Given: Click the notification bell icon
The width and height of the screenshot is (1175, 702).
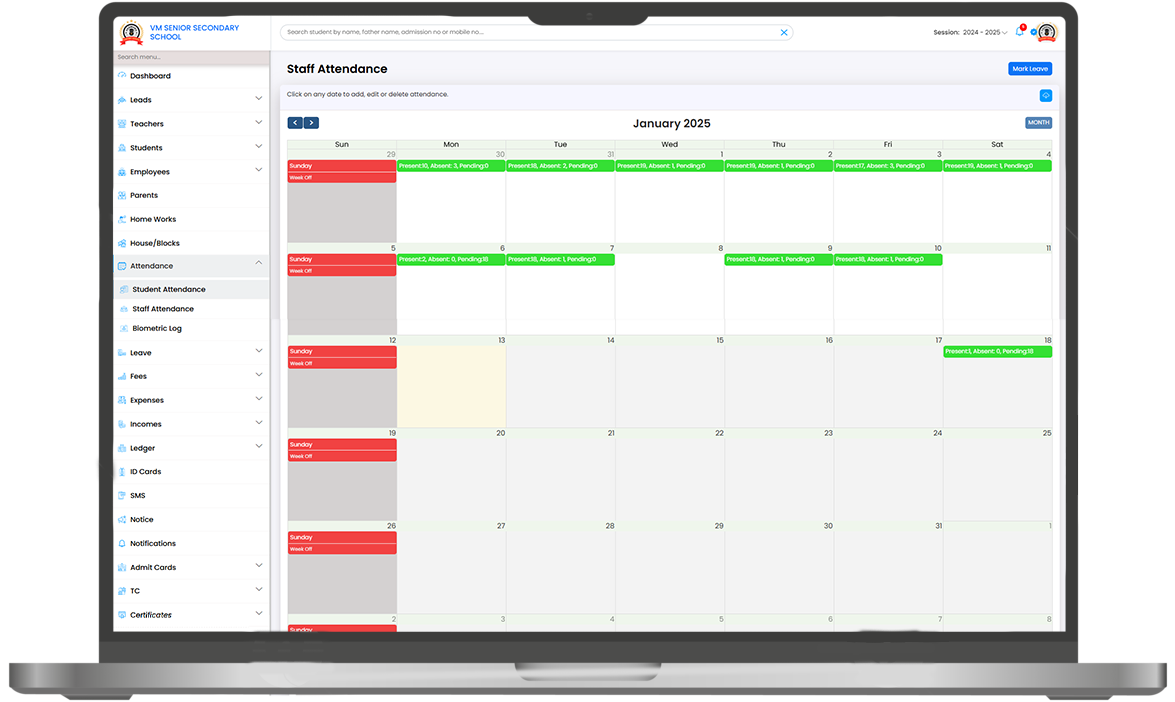Looking at the screenshot, I should tap(1019, 32).
